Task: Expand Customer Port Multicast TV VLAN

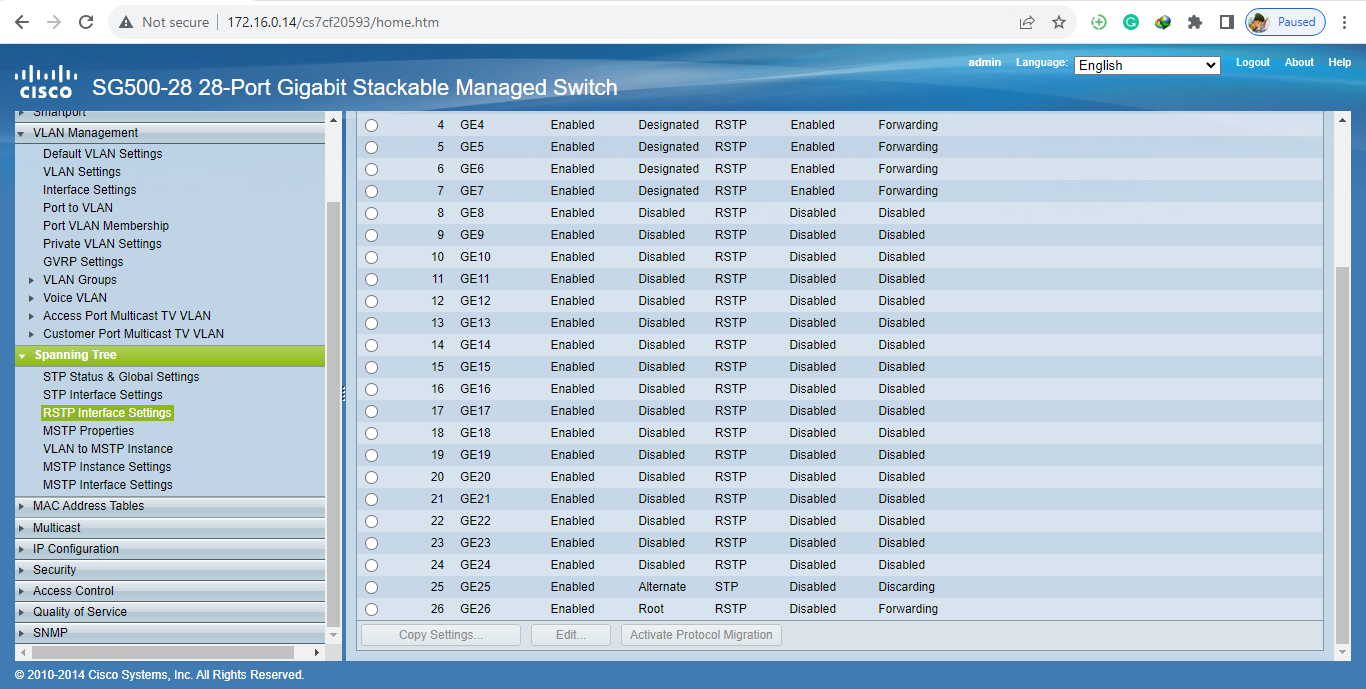Action: pos(32,334)
